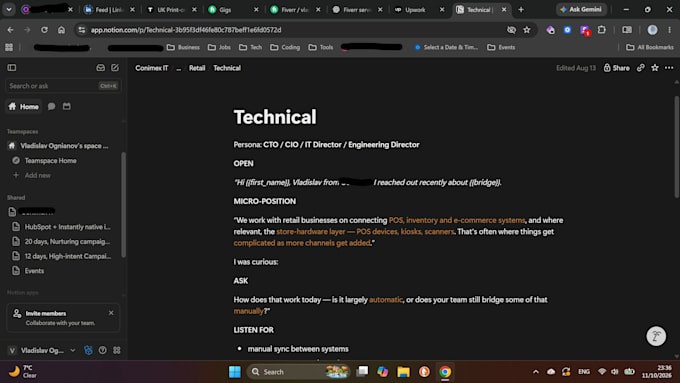Open Chrome side panel icon

click(x=627, y=29)
